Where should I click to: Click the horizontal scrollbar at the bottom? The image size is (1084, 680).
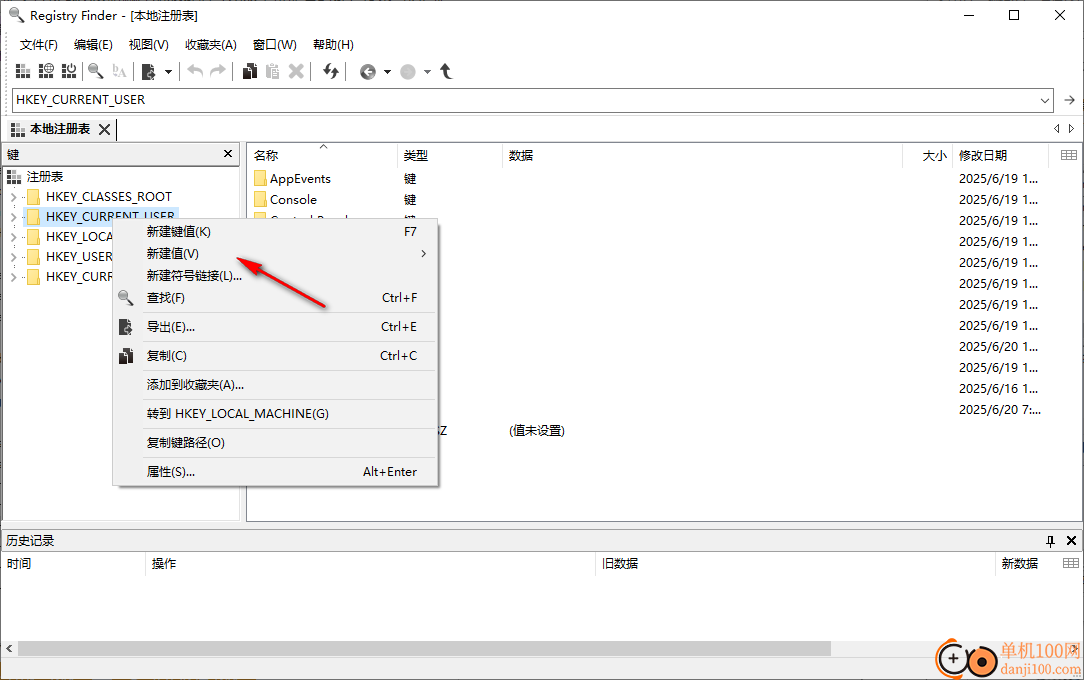click(424, 649)
